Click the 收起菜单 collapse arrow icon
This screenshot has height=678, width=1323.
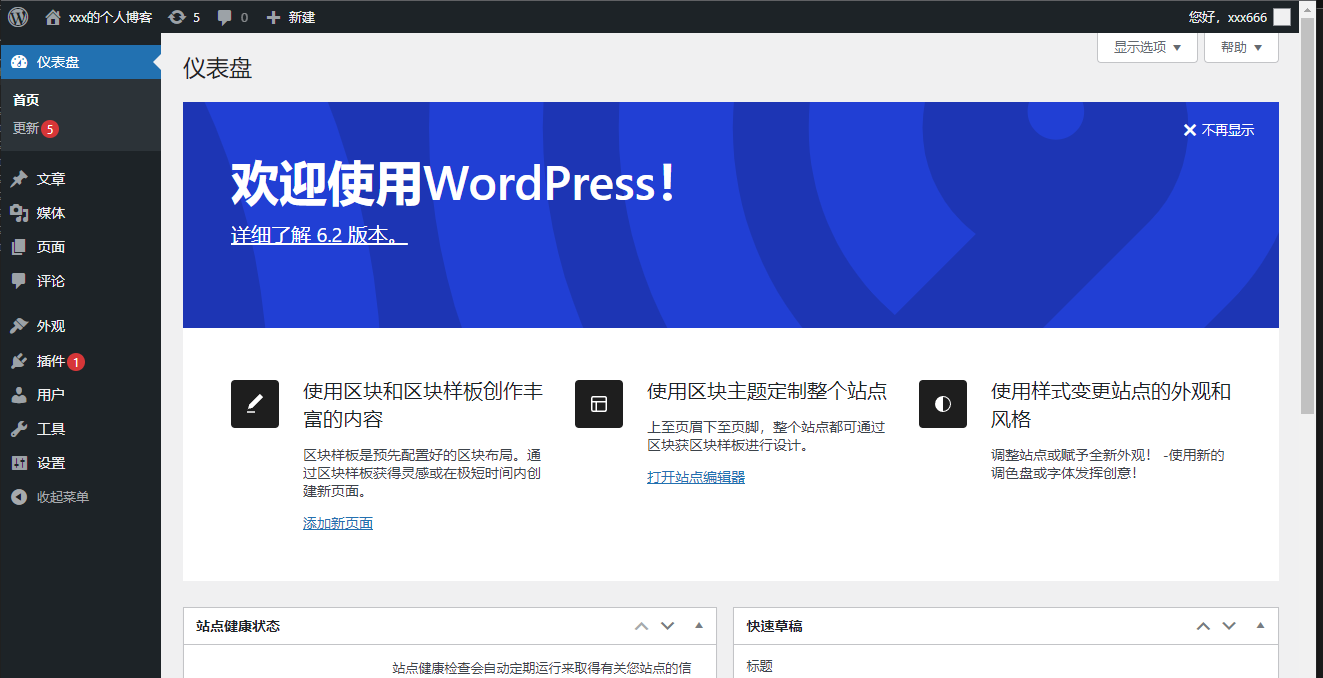[19, 497]
